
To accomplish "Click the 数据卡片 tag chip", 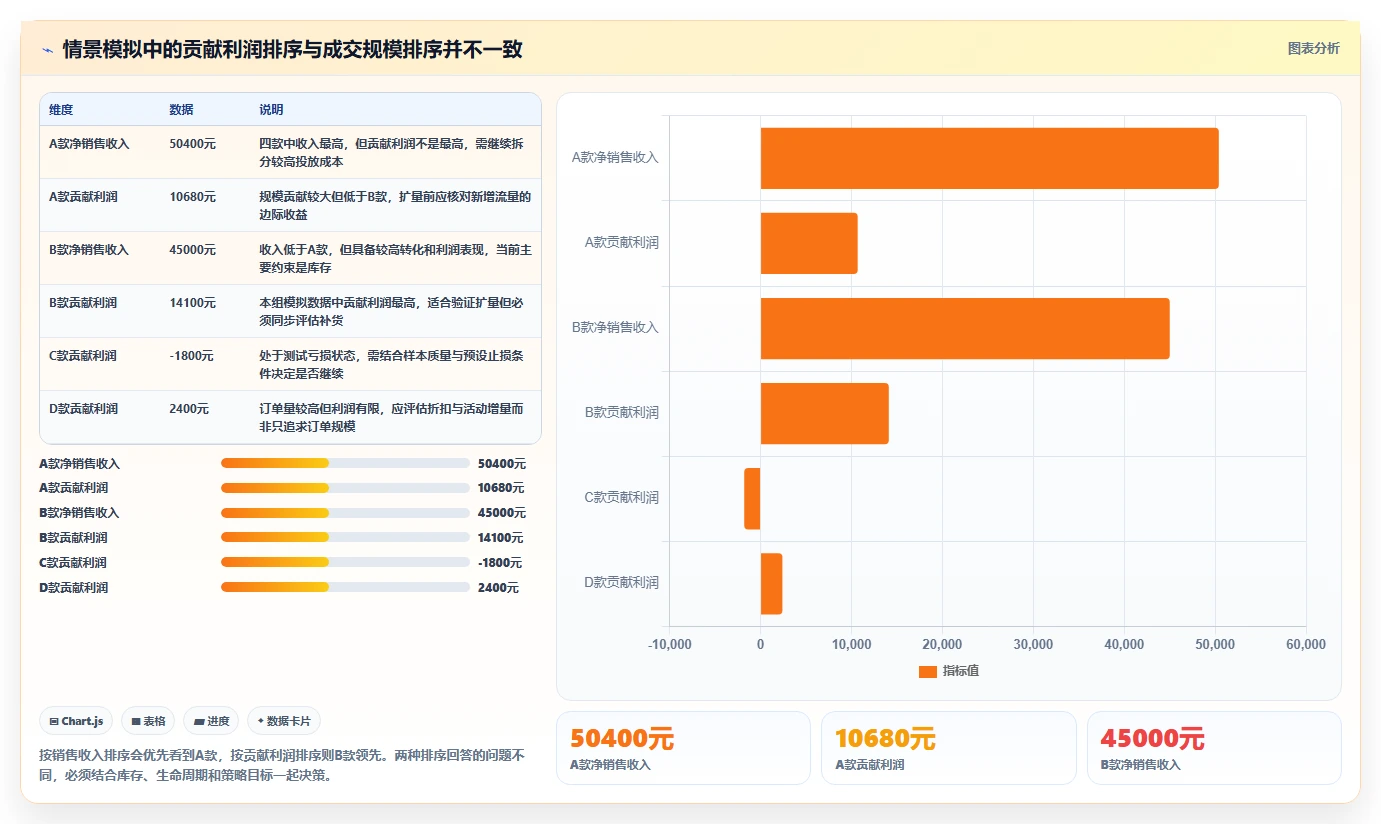I will coord(284,721).
